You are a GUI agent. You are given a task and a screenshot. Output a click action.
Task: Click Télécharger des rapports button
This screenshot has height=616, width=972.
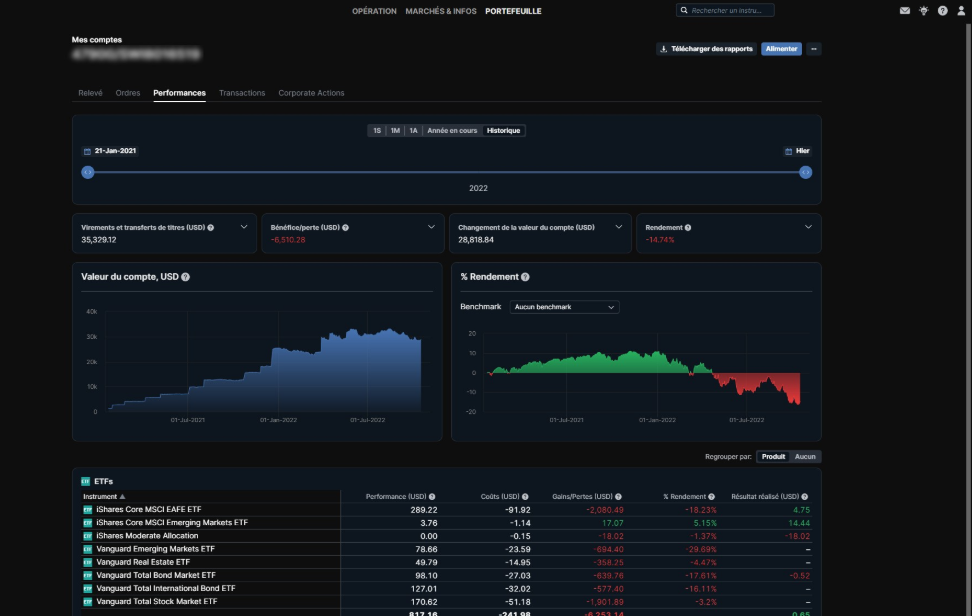point(706,49)
